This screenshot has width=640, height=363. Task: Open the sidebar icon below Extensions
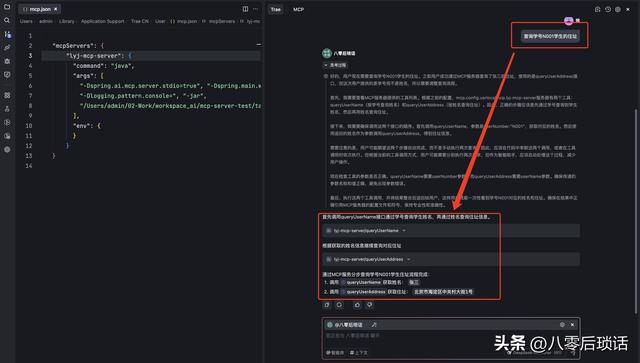7,109
